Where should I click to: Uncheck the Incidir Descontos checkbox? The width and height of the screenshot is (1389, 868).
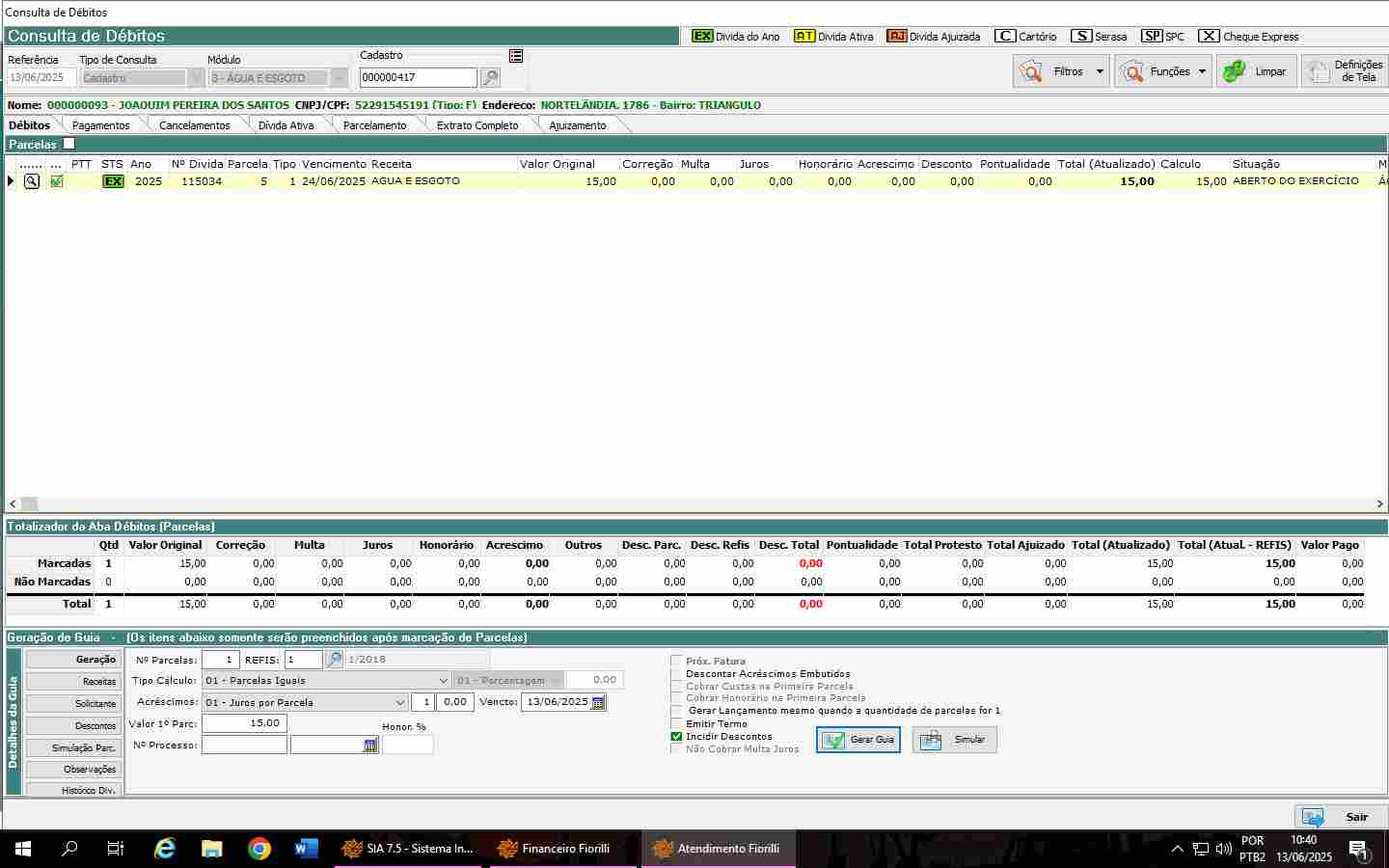[x=676, y=737]
